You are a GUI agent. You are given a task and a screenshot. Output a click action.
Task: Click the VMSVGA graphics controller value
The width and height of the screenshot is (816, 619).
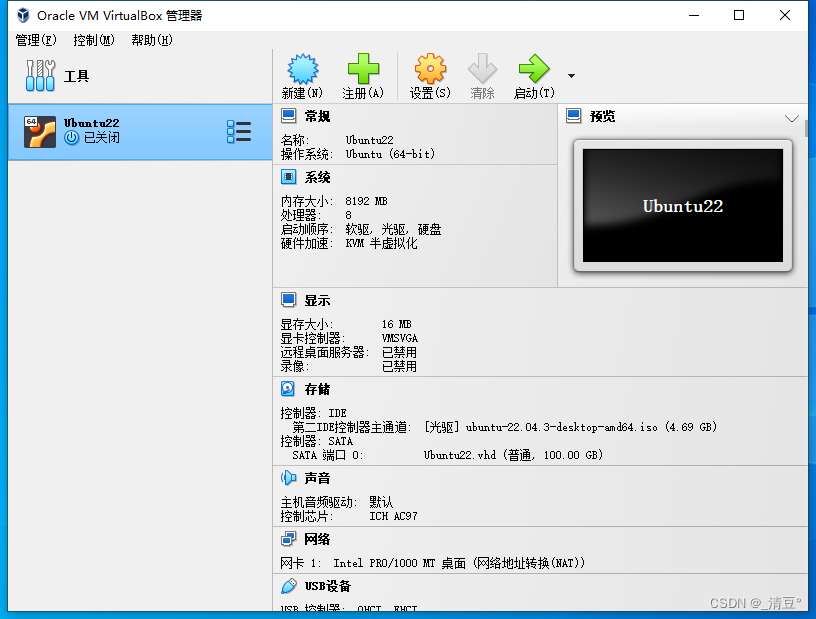coord(400,338)
